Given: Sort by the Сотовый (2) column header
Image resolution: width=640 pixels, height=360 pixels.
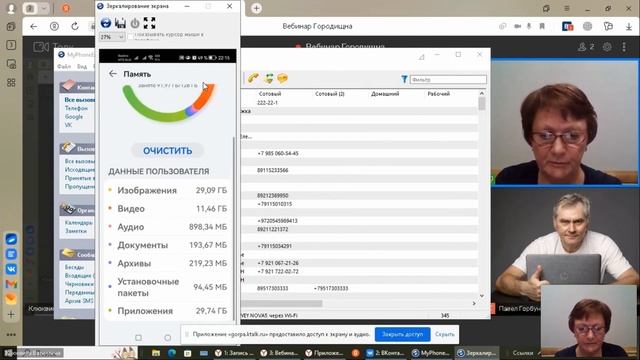Looking at the screenshot, I should pyautogui.click(x=330, y=93).
